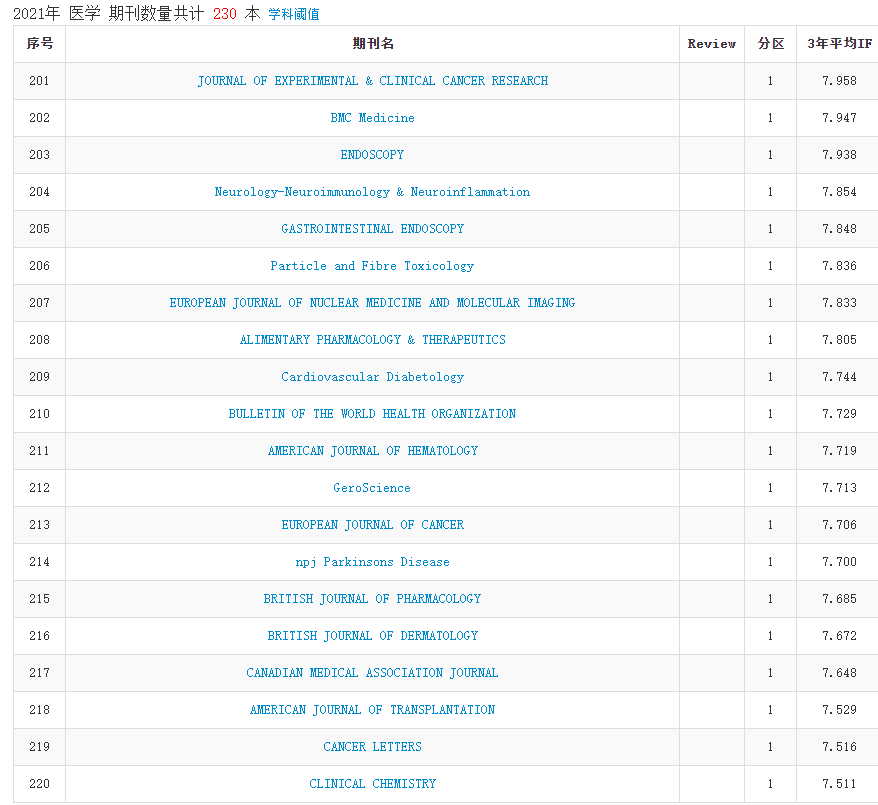
Task: Select the IF value 7.744
Action: (839, 376)
